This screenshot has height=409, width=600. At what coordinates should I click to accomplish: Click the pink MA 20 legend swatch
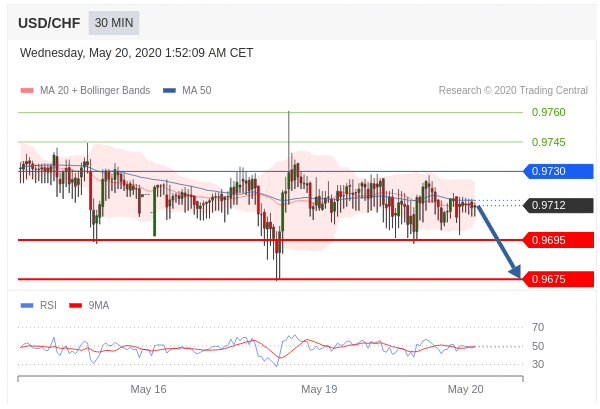(27, 91)
